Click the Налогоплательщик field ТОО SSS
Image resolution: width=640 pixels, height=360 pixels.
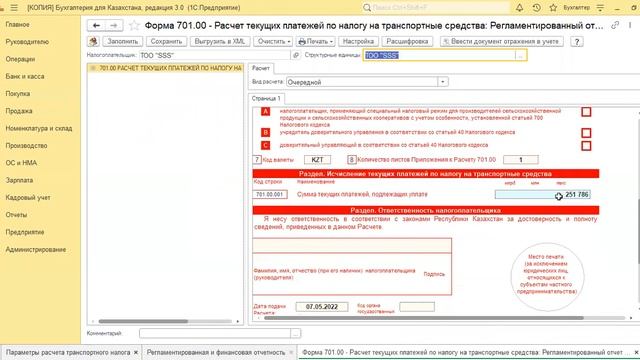[x=215, y=55]
